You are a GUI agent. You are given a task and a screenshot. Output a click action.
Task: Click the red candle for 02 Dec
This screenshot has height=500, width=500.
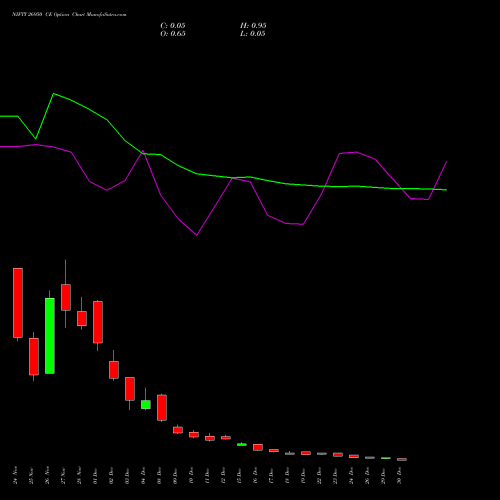pyautogui.click(x=114, y=370)
